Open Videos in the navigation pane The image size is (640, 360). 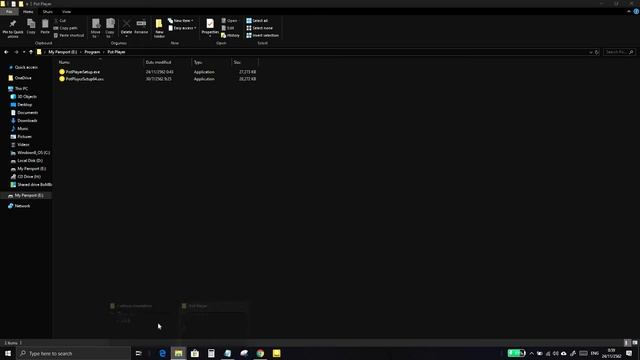[x=23, y=144]
